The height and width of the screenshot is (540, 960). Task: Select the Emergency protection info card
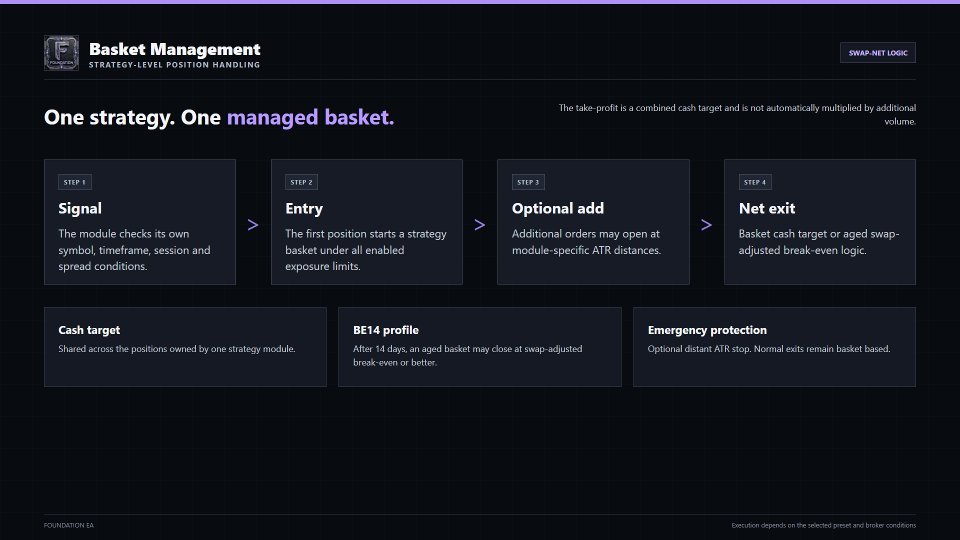coord(774,347)
